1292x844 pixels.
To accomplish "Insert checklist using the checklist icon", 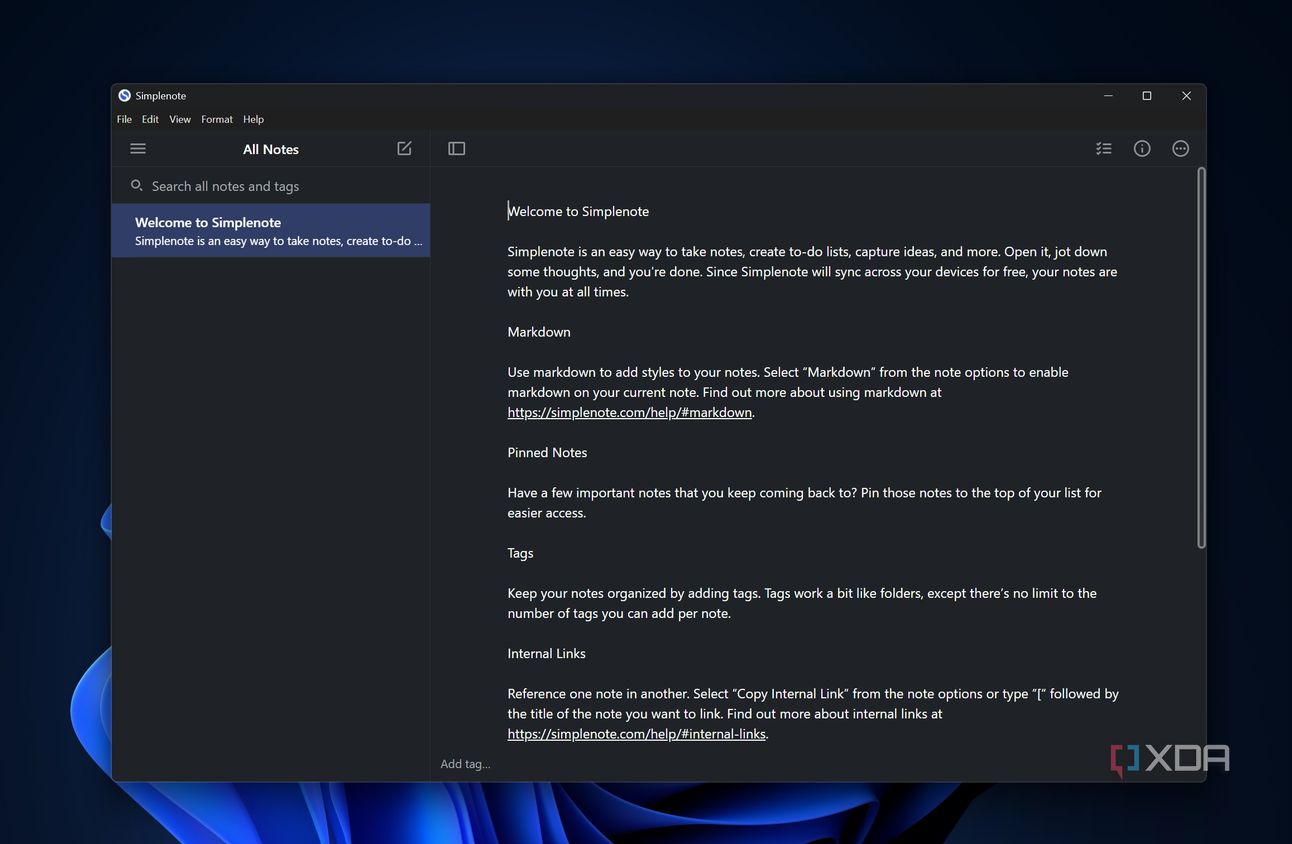I will coord(1103,148).
